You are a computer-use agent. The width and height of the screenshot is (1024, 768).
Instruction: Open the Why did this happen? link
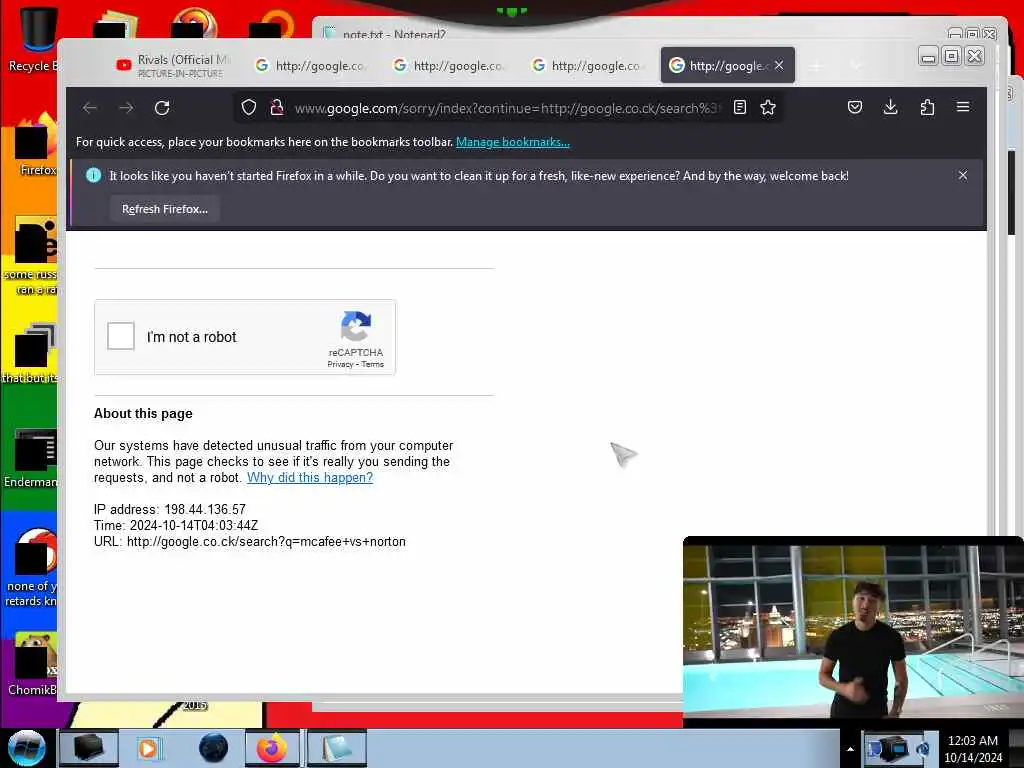tap(310, 477)
